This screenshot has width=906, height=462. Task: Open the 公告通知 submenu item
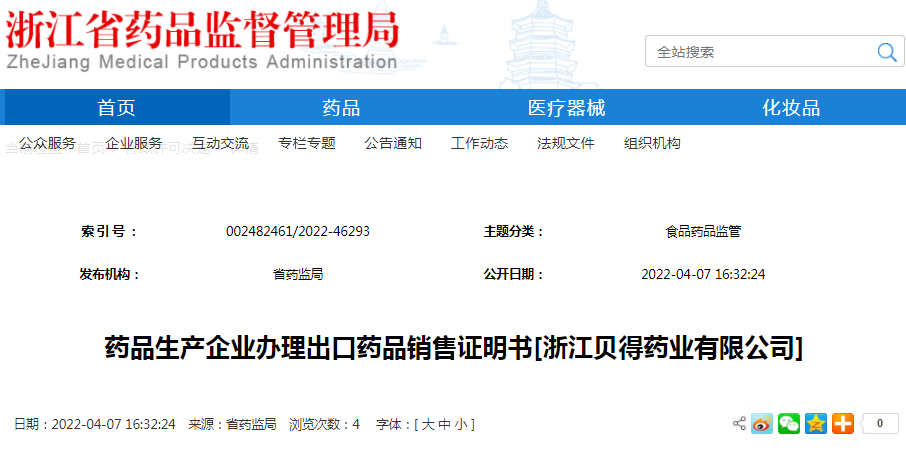(x=393, y=143)
